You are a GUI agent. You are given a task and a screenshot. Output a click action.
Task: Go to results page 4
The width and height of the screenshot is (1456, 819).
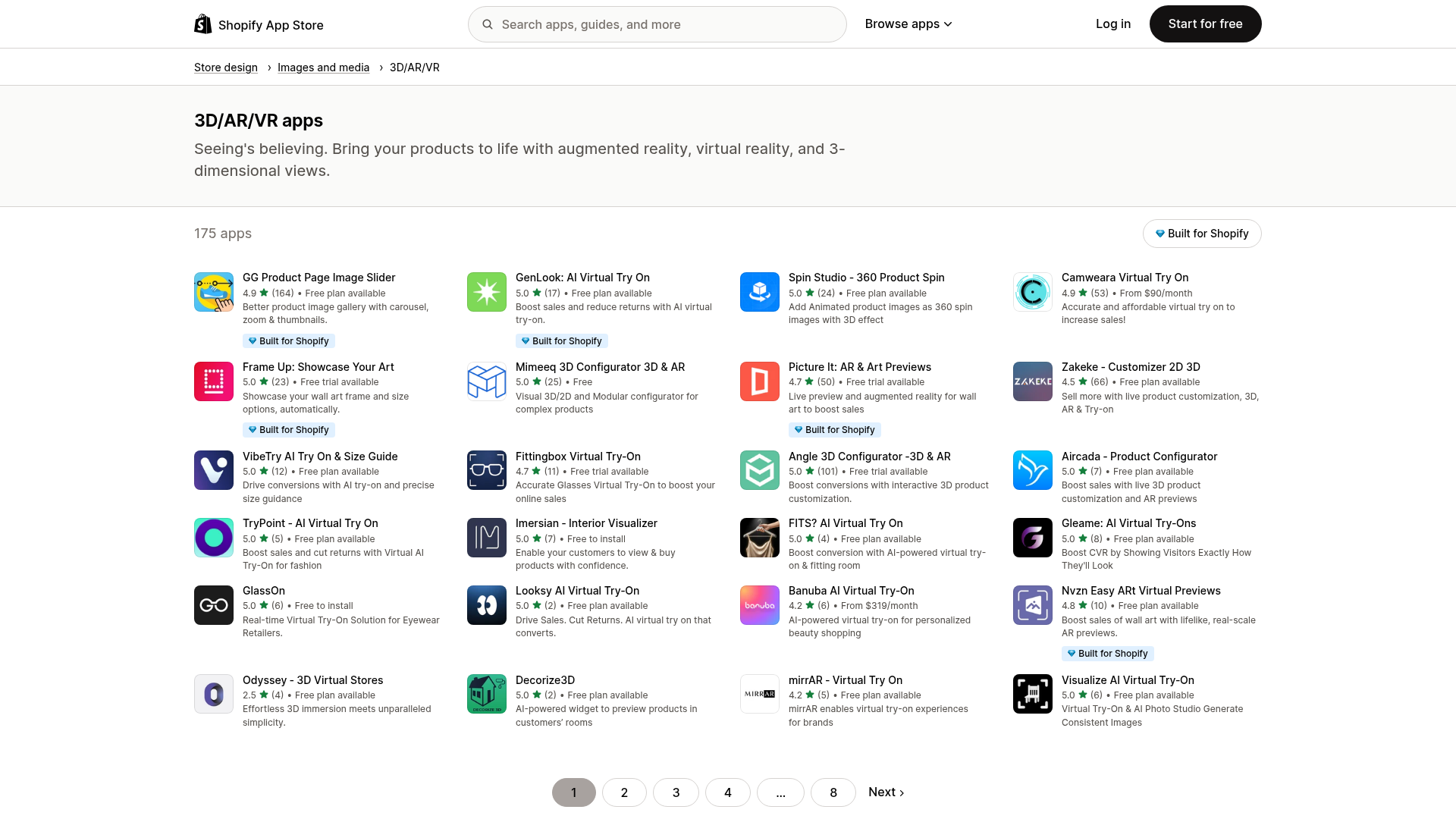[728, 792]
